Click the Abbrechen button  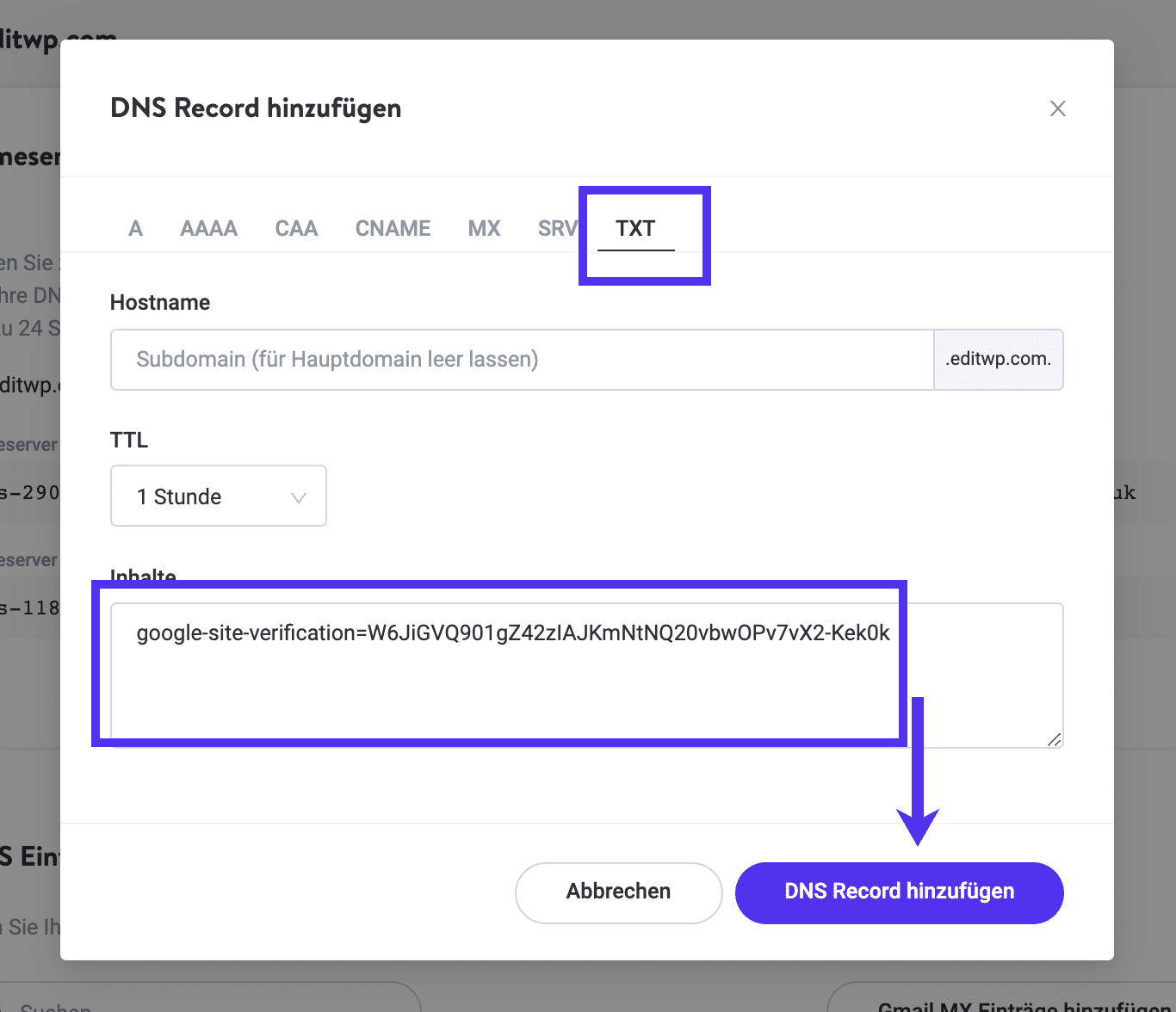pyautogui.click(x=618, y=892)
